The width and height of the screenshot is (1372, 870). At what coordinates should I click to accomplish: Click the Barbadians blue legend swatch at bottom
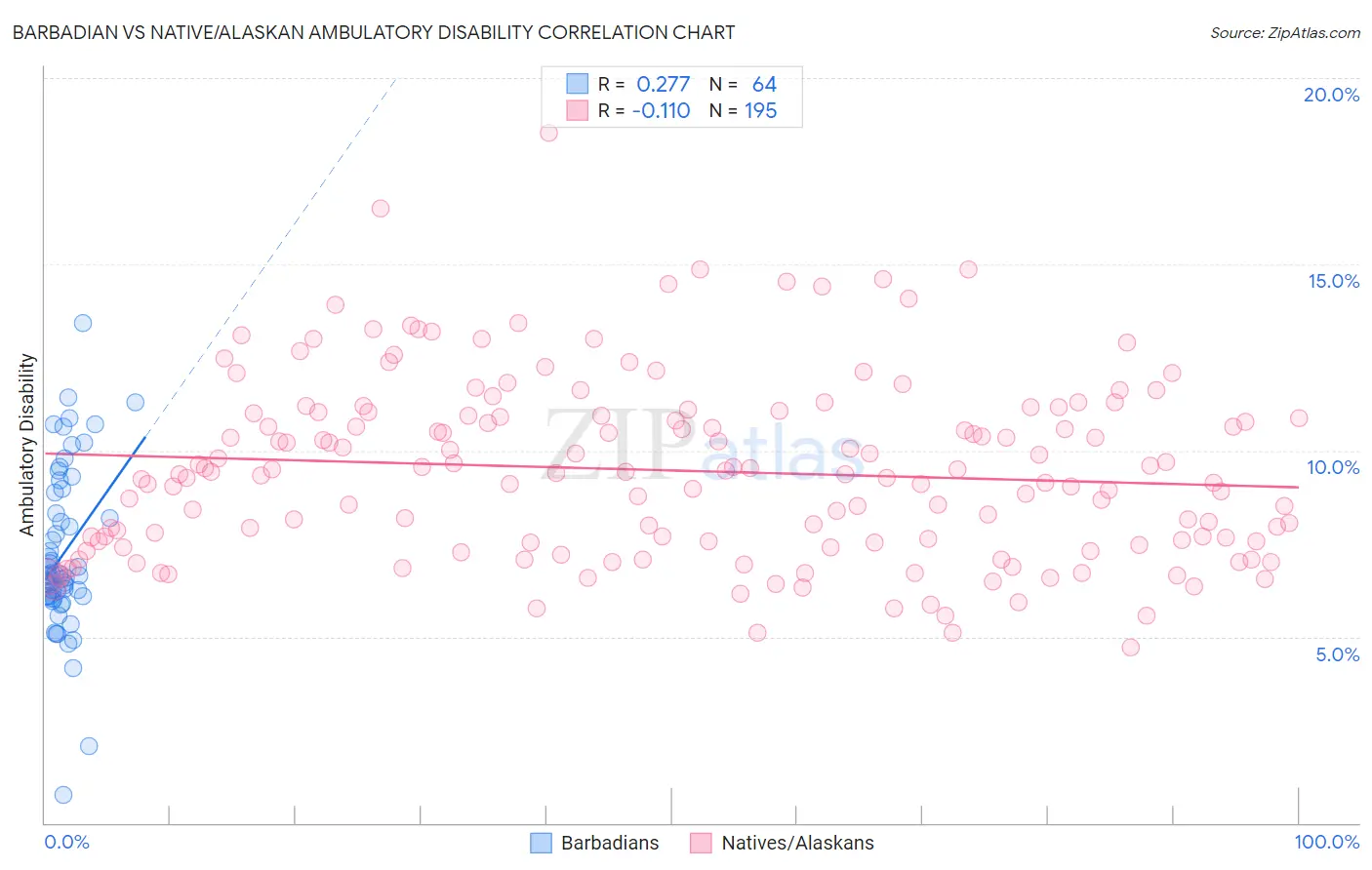point(542,843)
